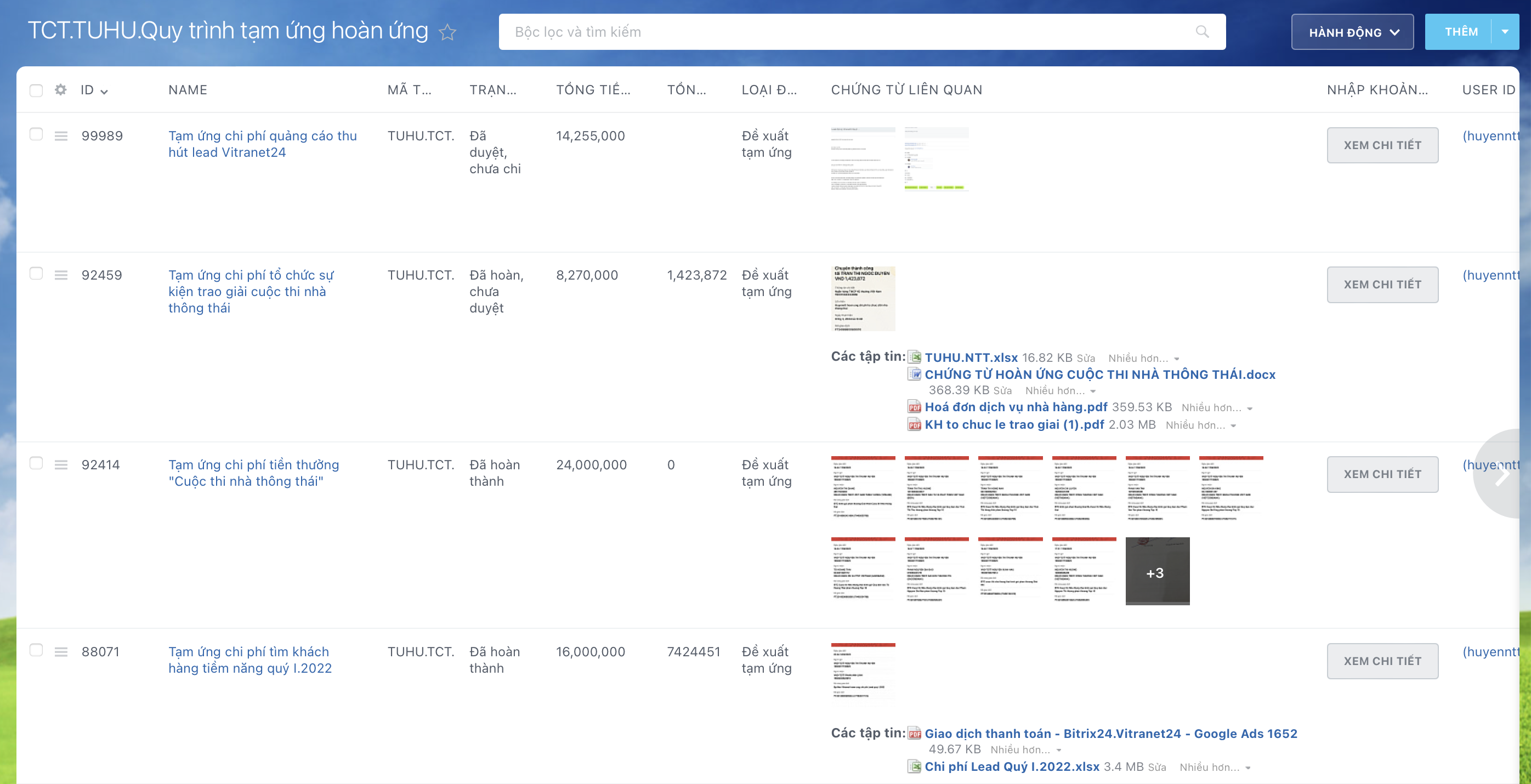
Task: Check the row 92459 checkbox
Action: (36, 274)
